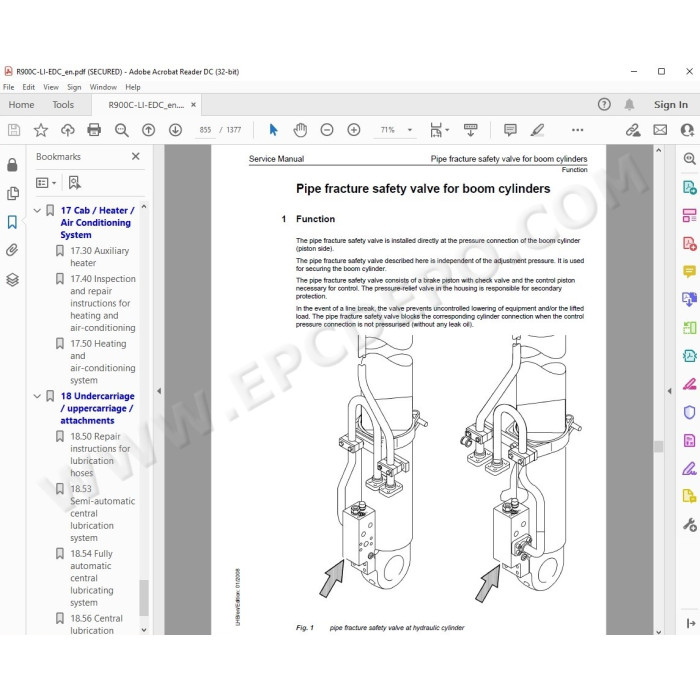The width and height of the screenshot is (700, 700).
Task: Open Help menu
Action: coord(133,87)
